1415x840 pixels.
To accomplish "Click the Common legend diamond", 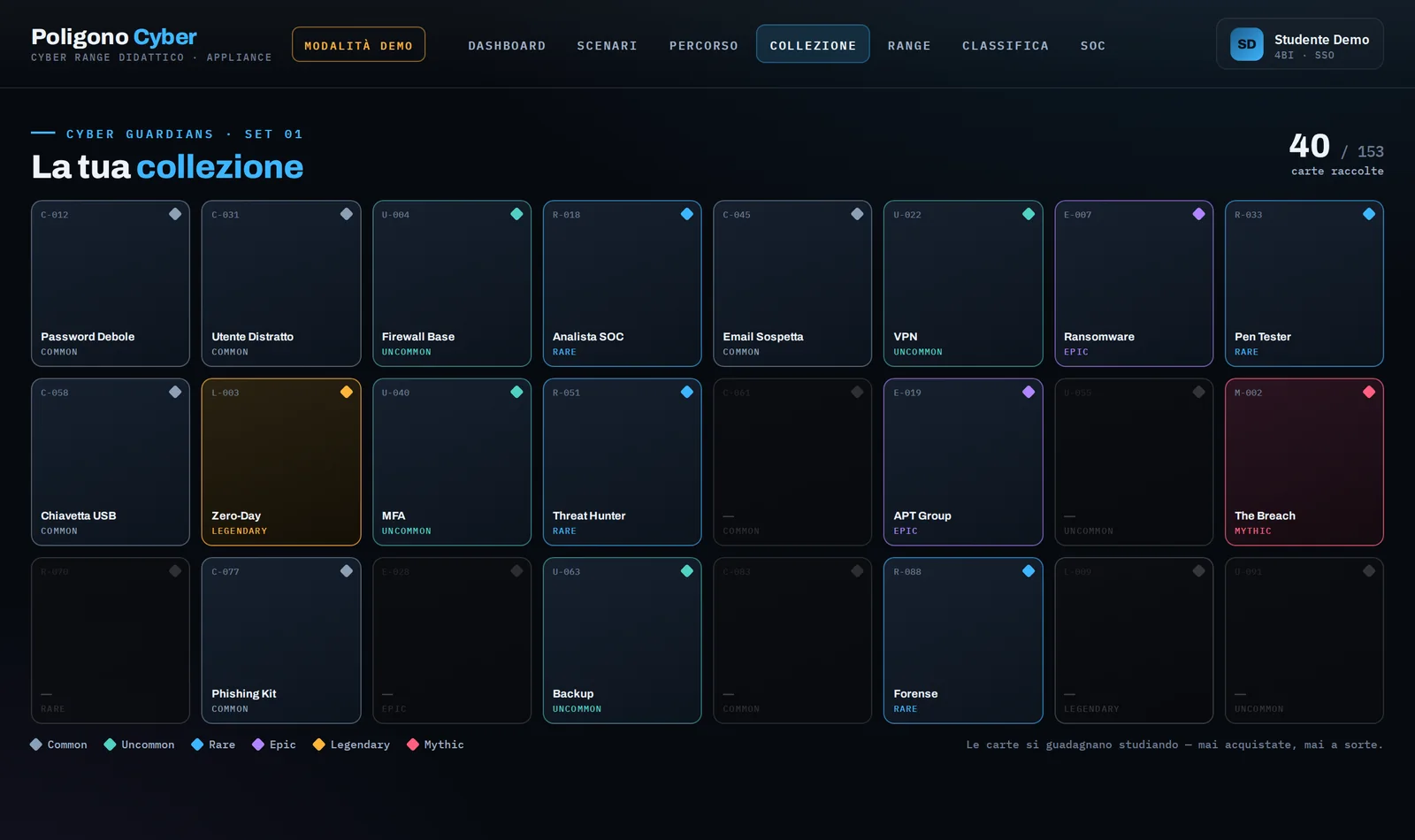I will point(36,745).
